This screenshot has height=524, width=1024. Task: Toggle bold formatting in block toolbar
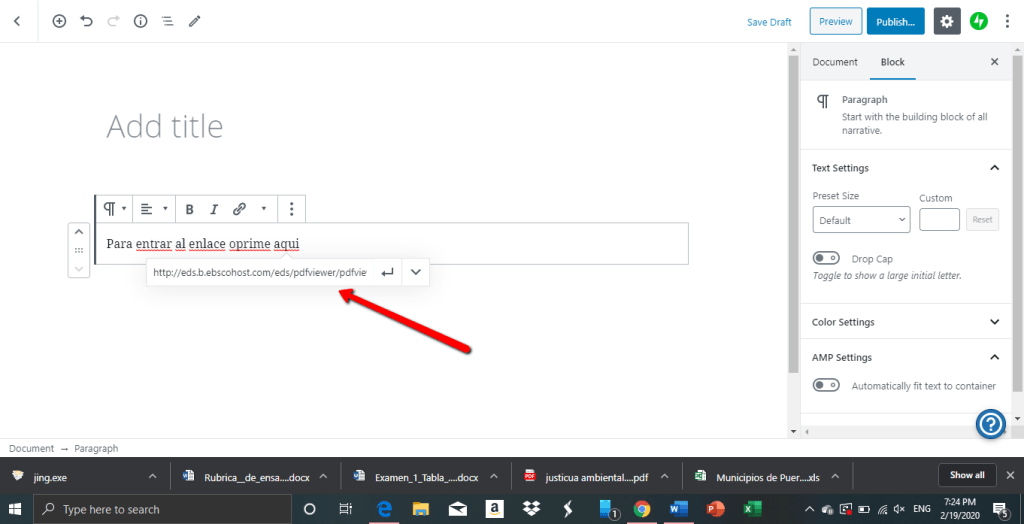(x=189, y=209)
